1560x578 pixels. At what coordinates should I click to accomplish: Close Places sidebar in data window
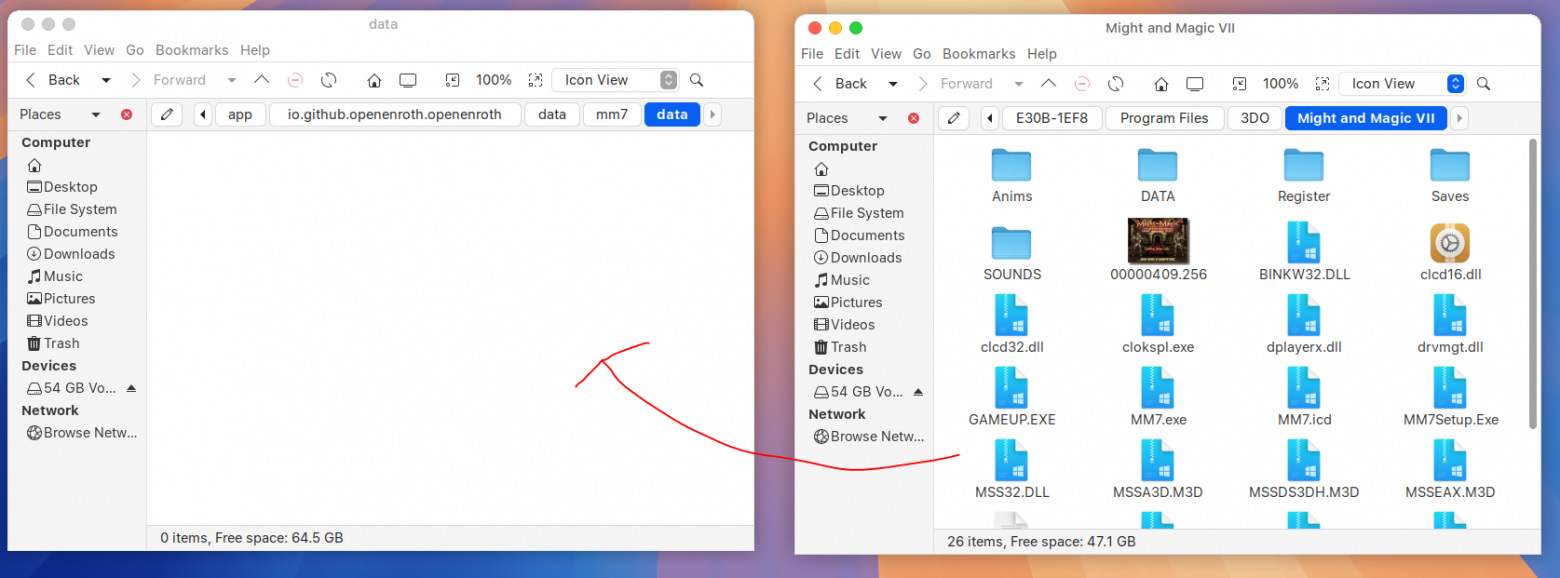tap(126, 114)
